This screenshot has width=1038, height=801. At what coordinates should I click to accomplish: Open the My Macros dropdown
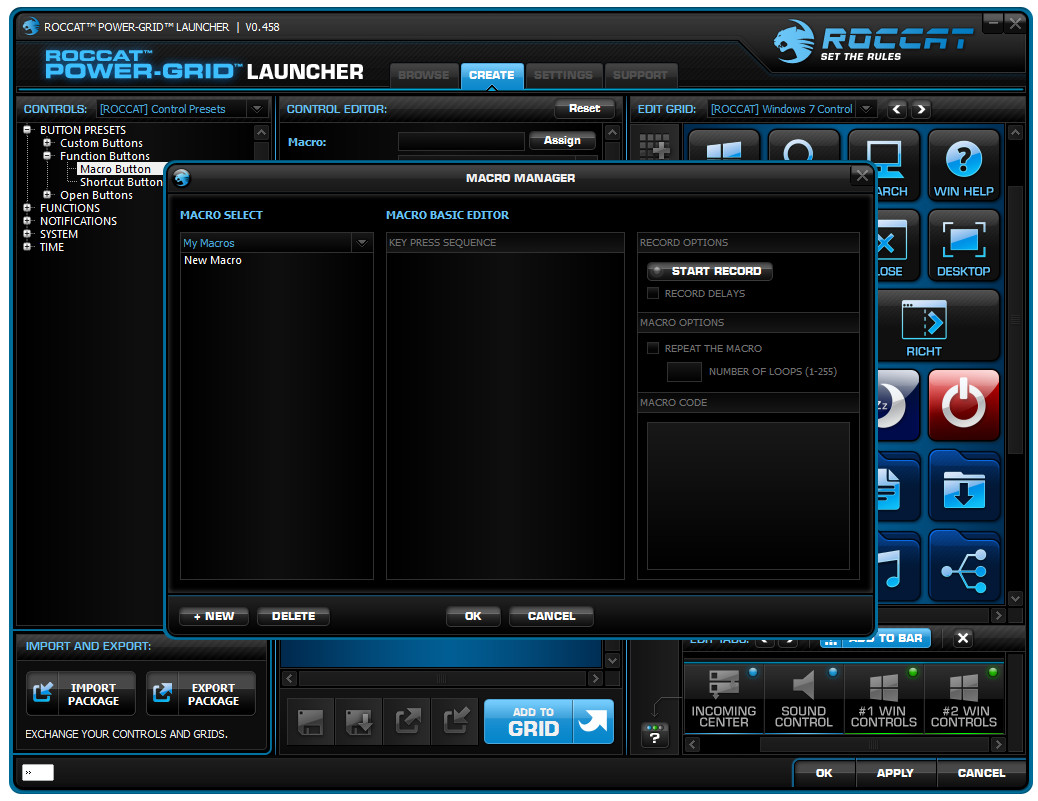[362, 243]
